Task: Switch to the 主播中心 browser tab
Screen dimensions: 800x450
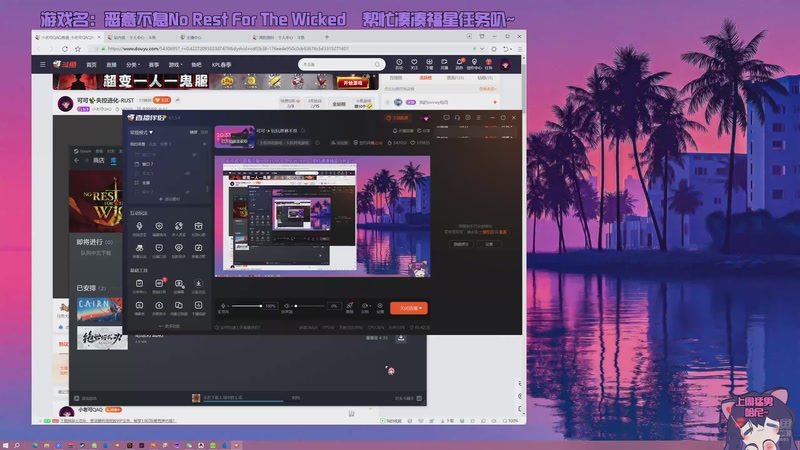Action: click(194, 37)
